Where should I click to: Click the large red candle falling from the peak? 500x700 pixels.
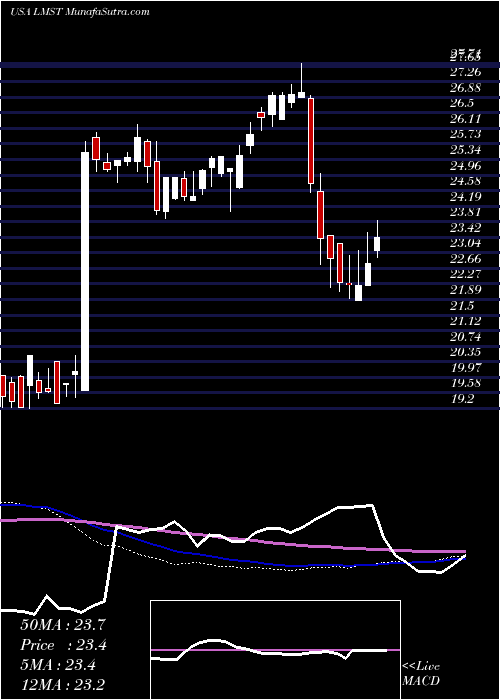(x=311, y=141)
